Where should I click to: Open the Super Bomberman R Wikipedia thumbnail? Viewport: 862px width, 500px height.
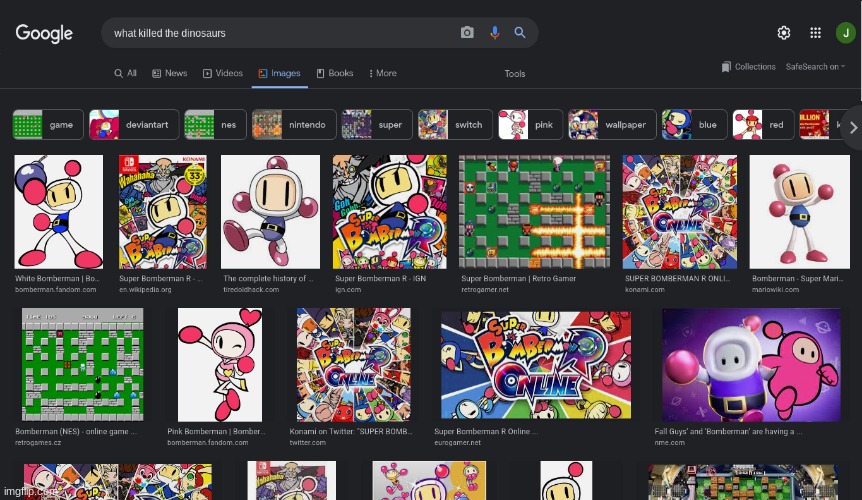(163, 212)
